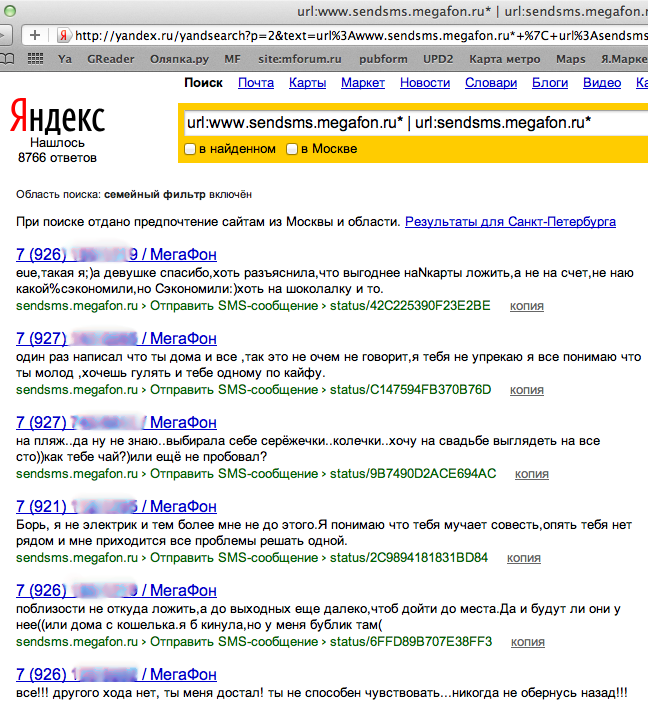Open the Карта метро bookmark

tap(506, 59)
